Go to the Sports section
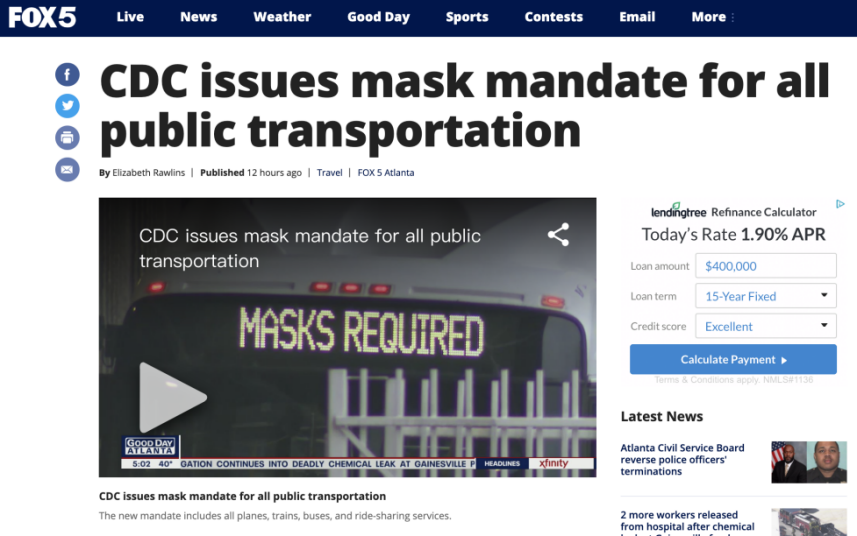This screenshot has width=857, height=536. coord(467,17)
